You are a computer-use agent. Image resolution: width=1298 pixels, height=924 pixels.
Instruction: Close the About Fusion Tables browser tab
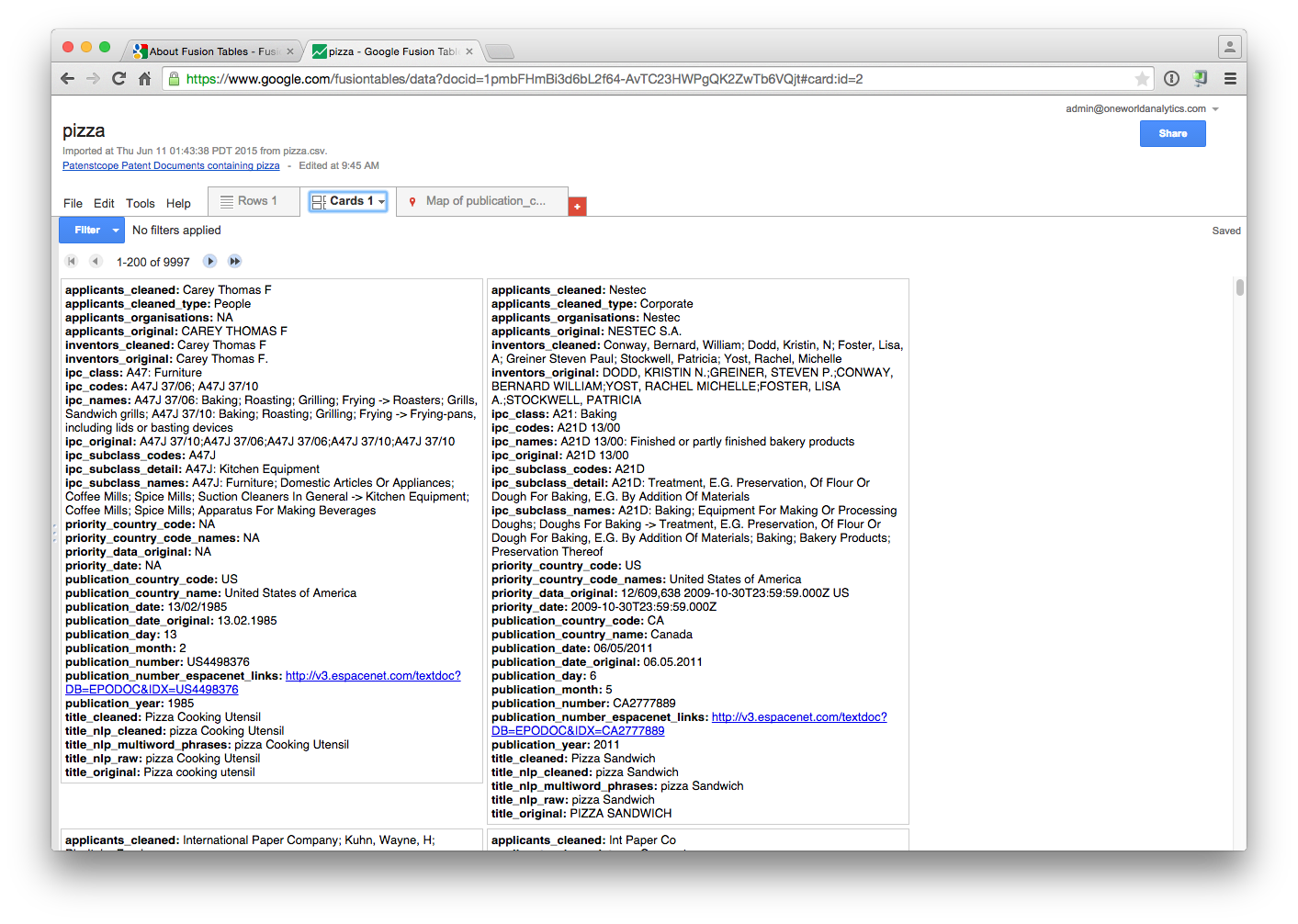[290, 51]
